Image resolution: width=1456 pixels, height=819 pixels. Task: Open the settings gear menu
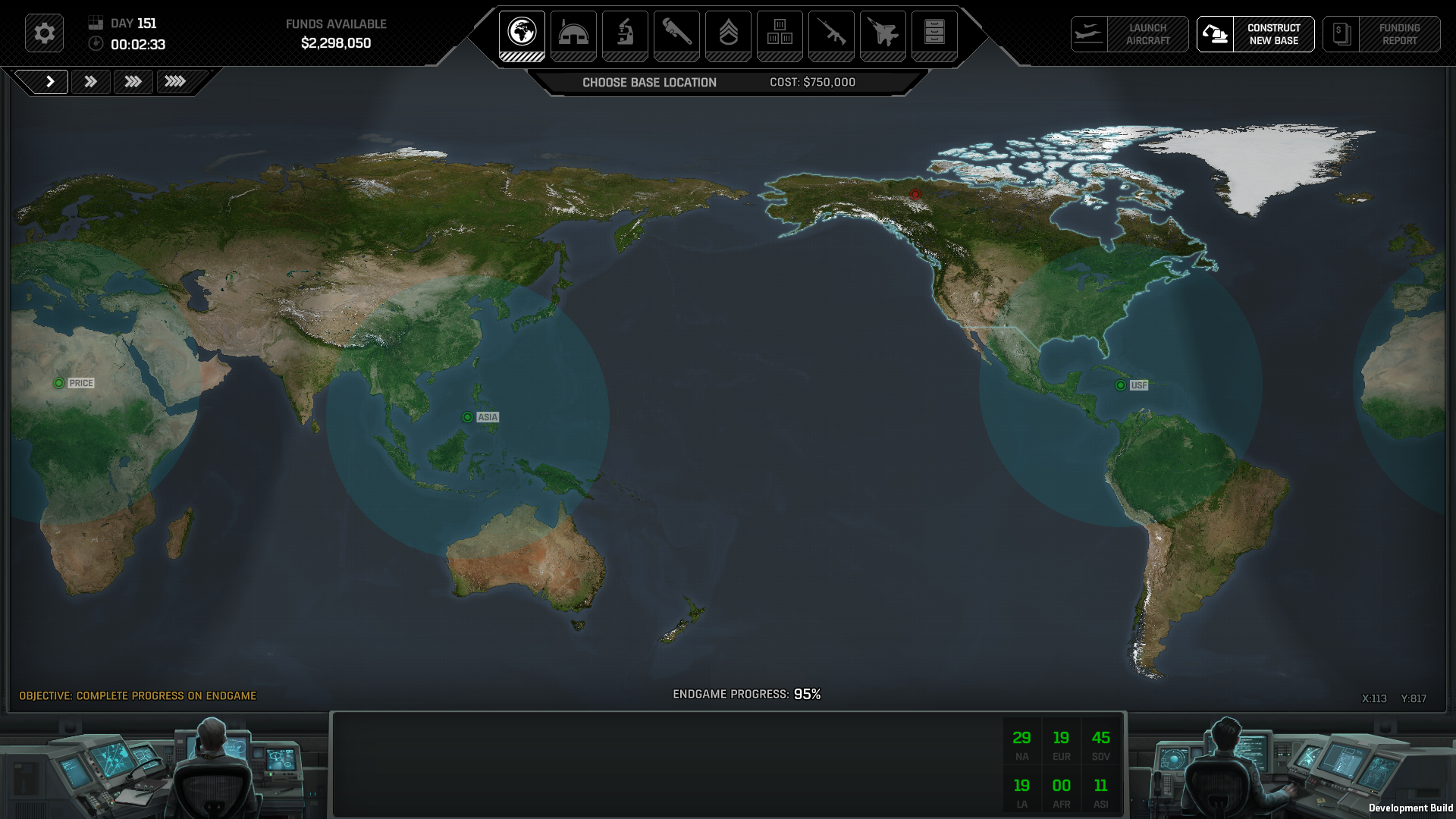[x=44, y=33]
